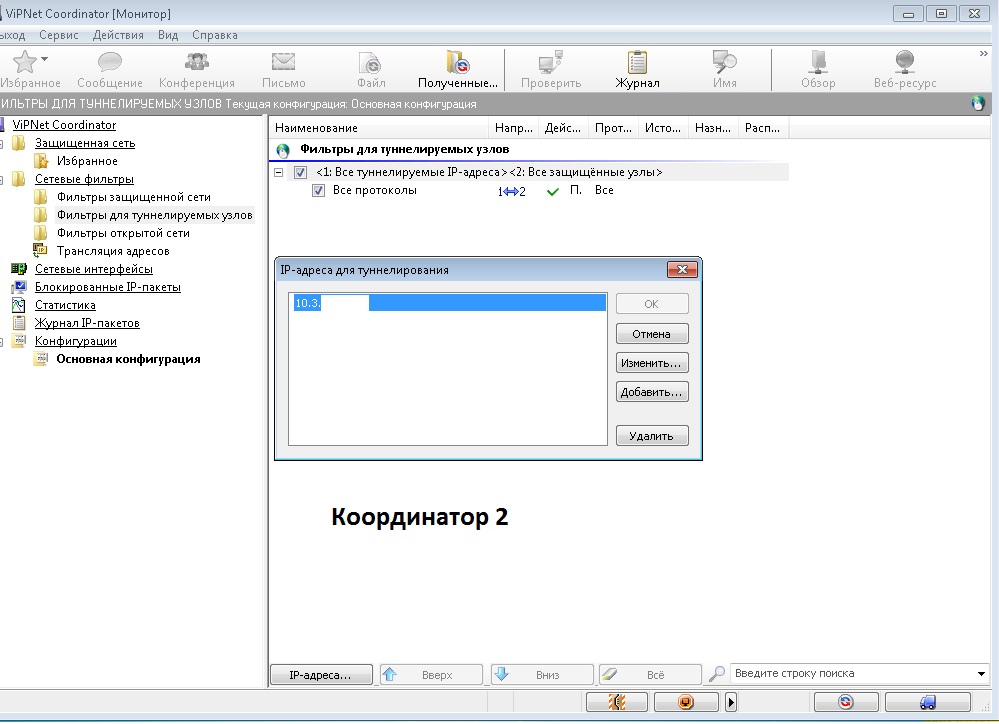The width and height of the screenshot is (999, 724).
Task: Select Защищенная сеть in the tree
Action: pyautogui.click(x=85, y=143)
